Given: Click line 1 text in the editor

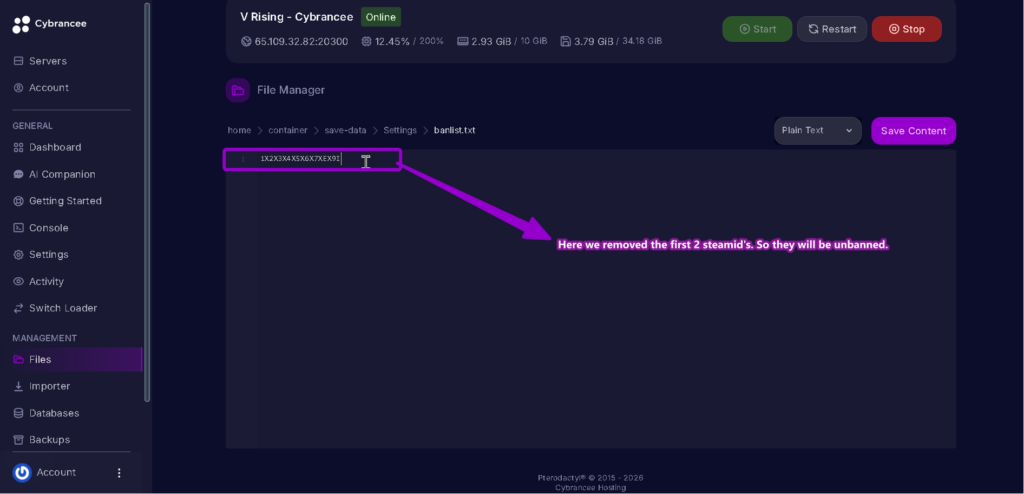Looking at the screenshot, I should tap(300, 159).
